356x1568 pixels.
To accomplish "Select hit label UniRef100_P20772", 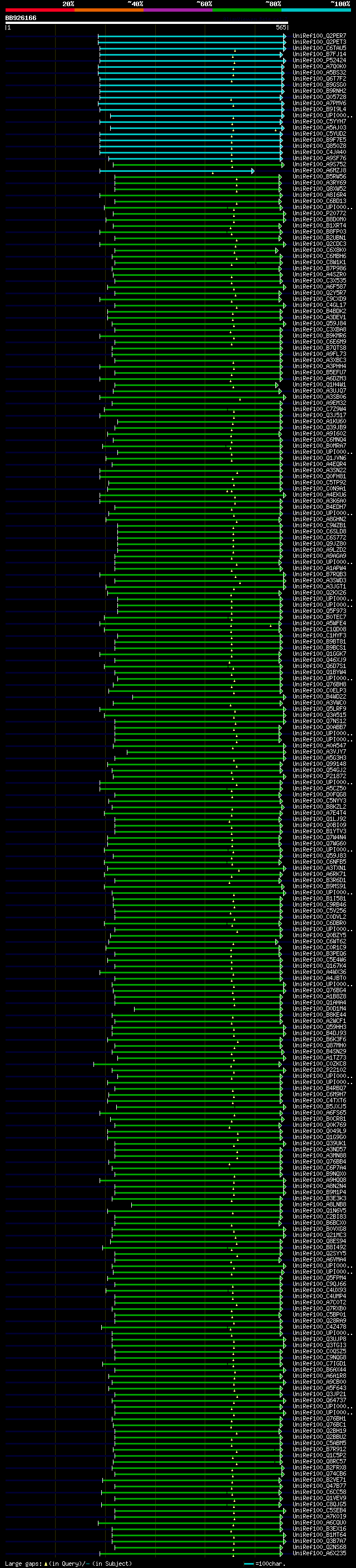I will [319, 213].
